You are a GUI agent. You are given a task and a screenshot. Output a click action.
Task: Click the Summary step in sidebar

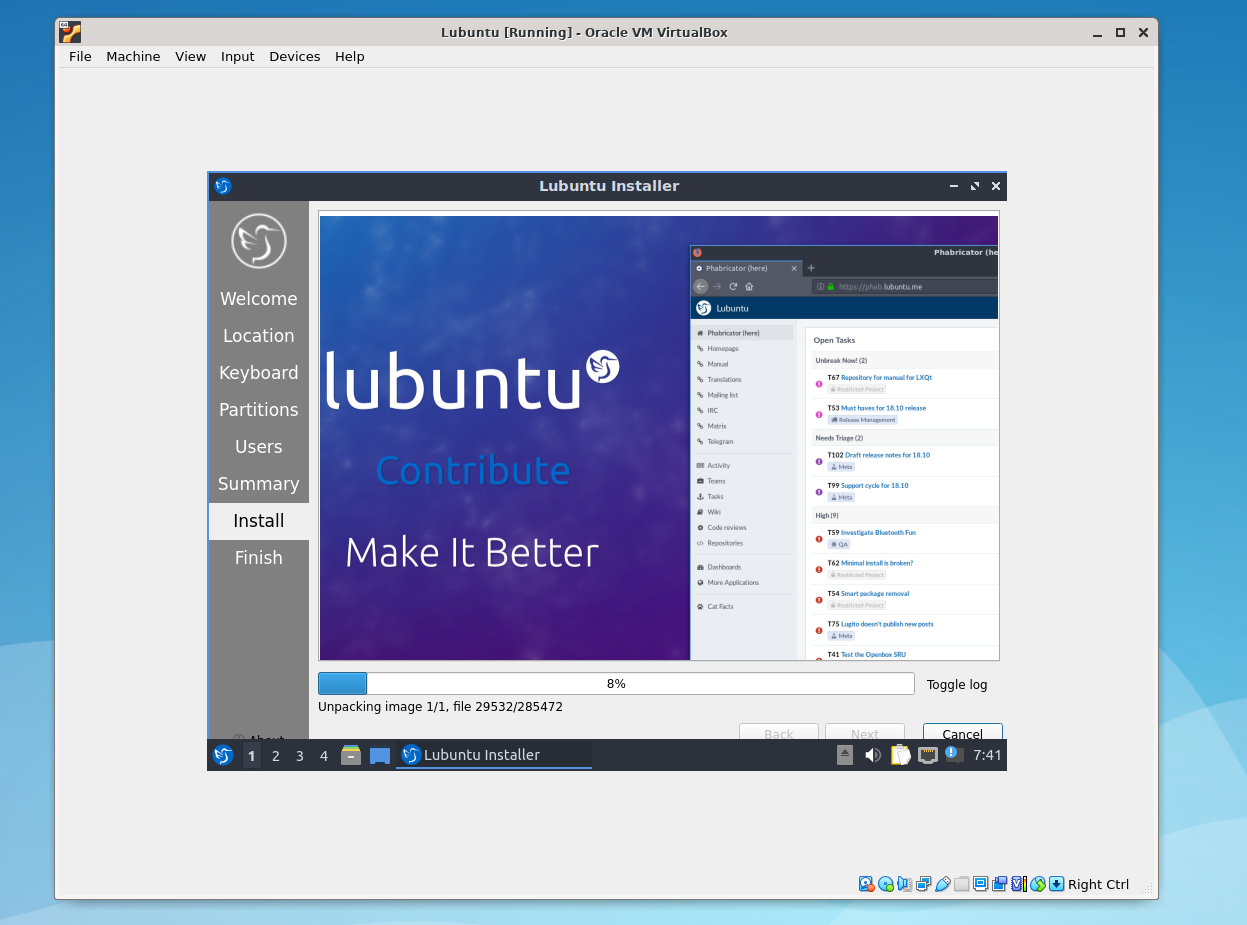pos(259,484)
